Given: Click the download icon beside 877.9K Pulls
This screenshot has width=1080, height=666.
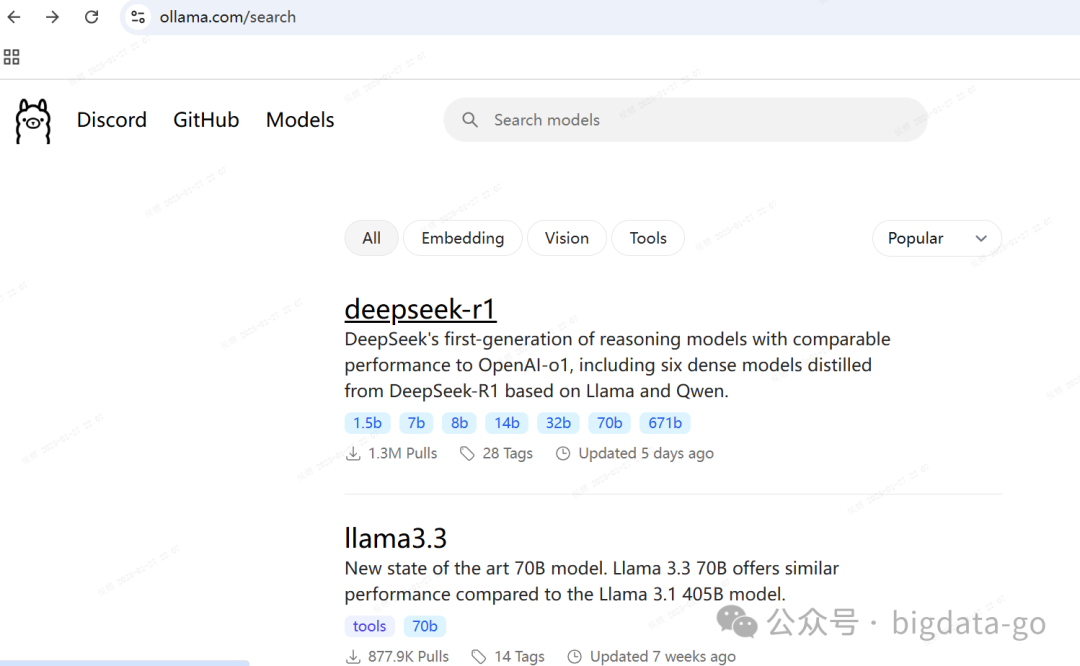Looking at the screenshot, I should pos(353,656).
